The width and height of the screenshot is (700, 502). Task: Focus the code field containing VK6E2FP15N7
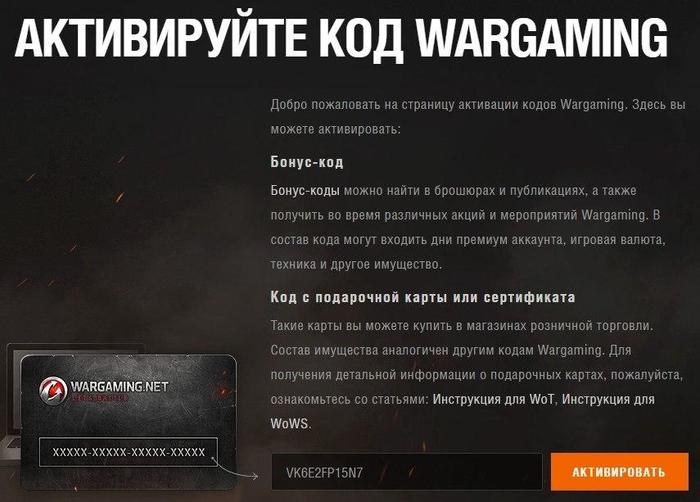tap(407, 472)
